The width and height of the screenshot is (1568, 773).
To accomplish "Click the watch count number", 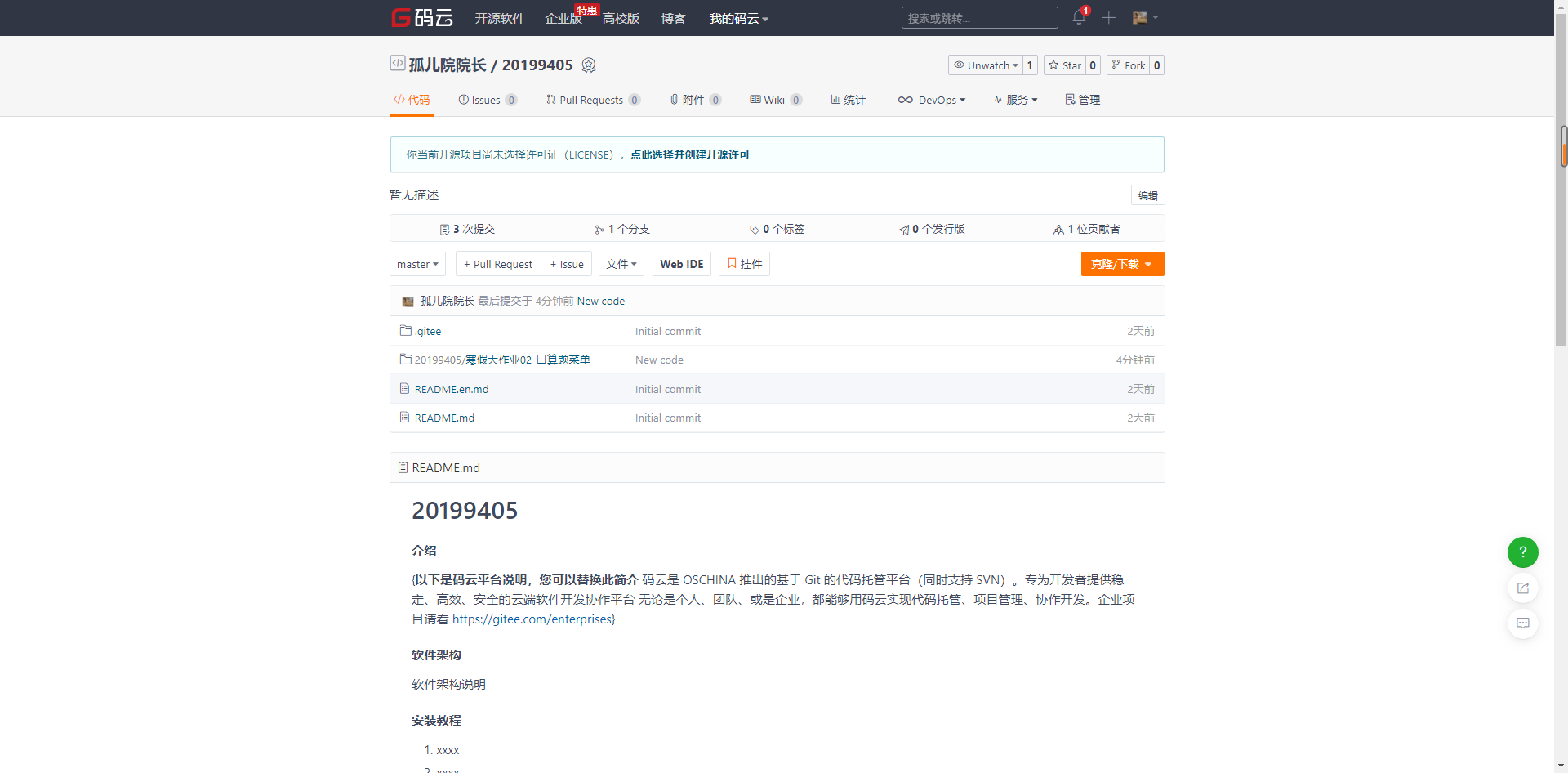I will coord(1030,65).
